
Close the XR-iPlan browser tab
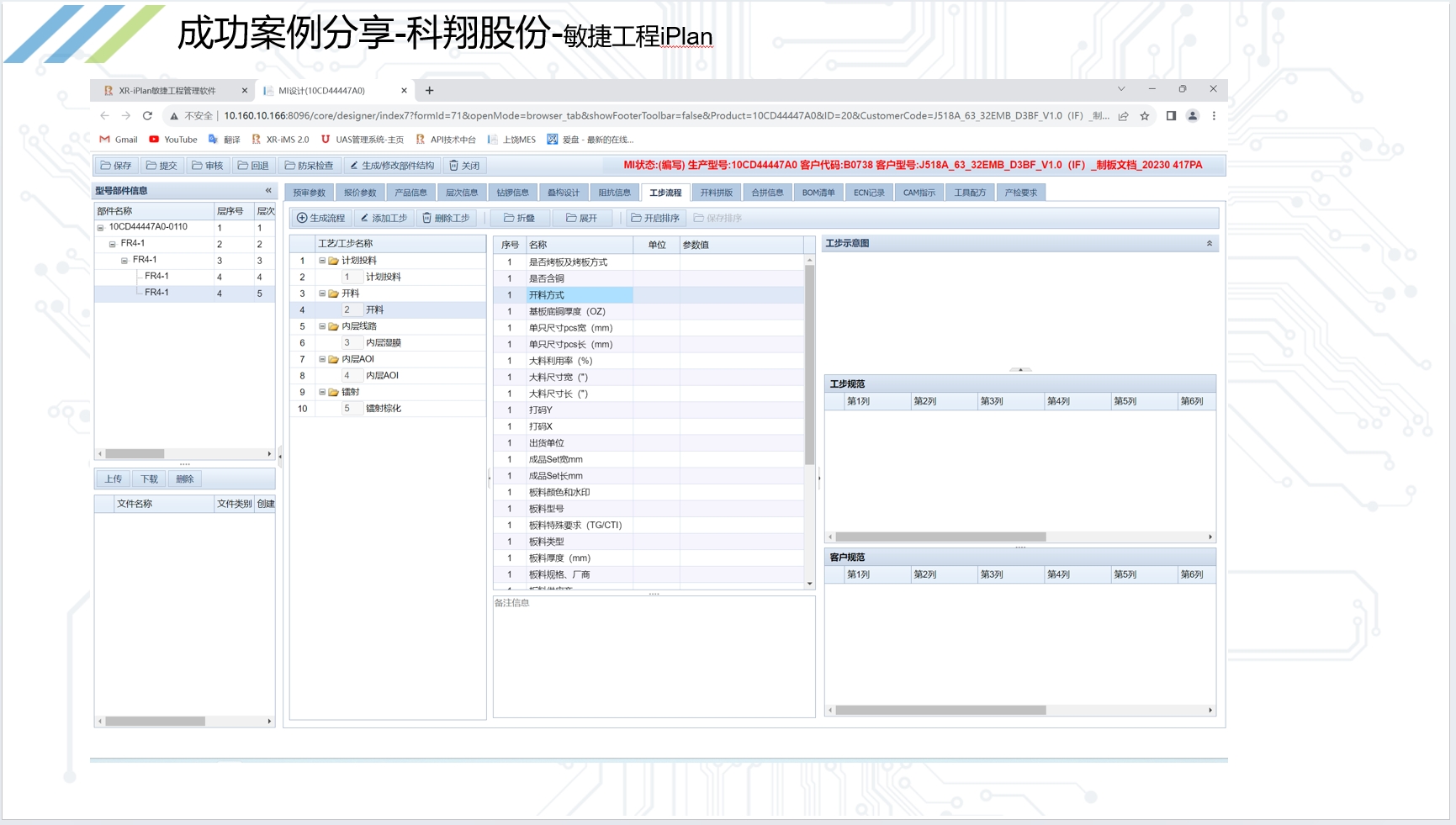245,90
